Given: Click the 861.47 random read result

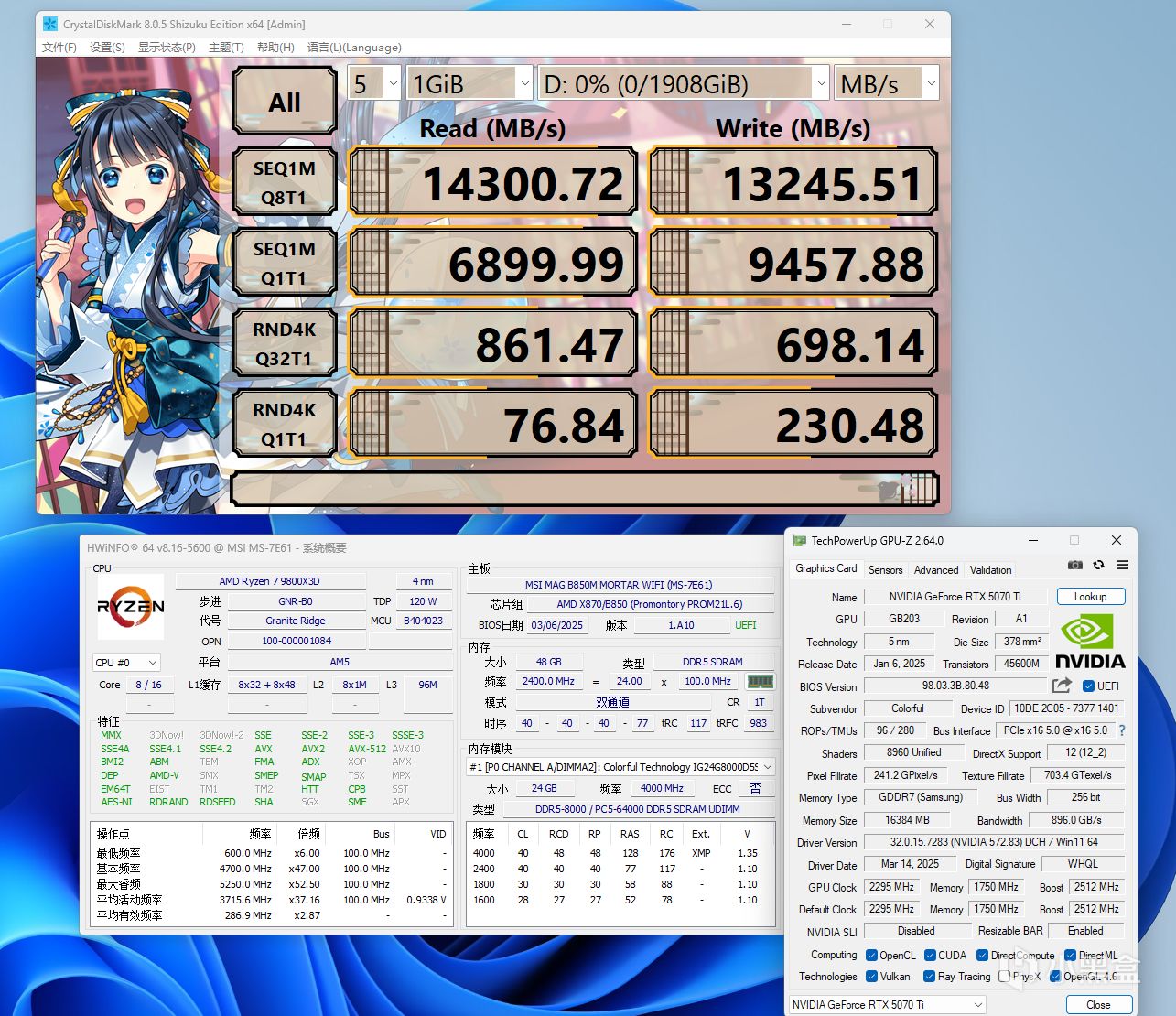Looking at the screenshot, I should coord(492,344).
